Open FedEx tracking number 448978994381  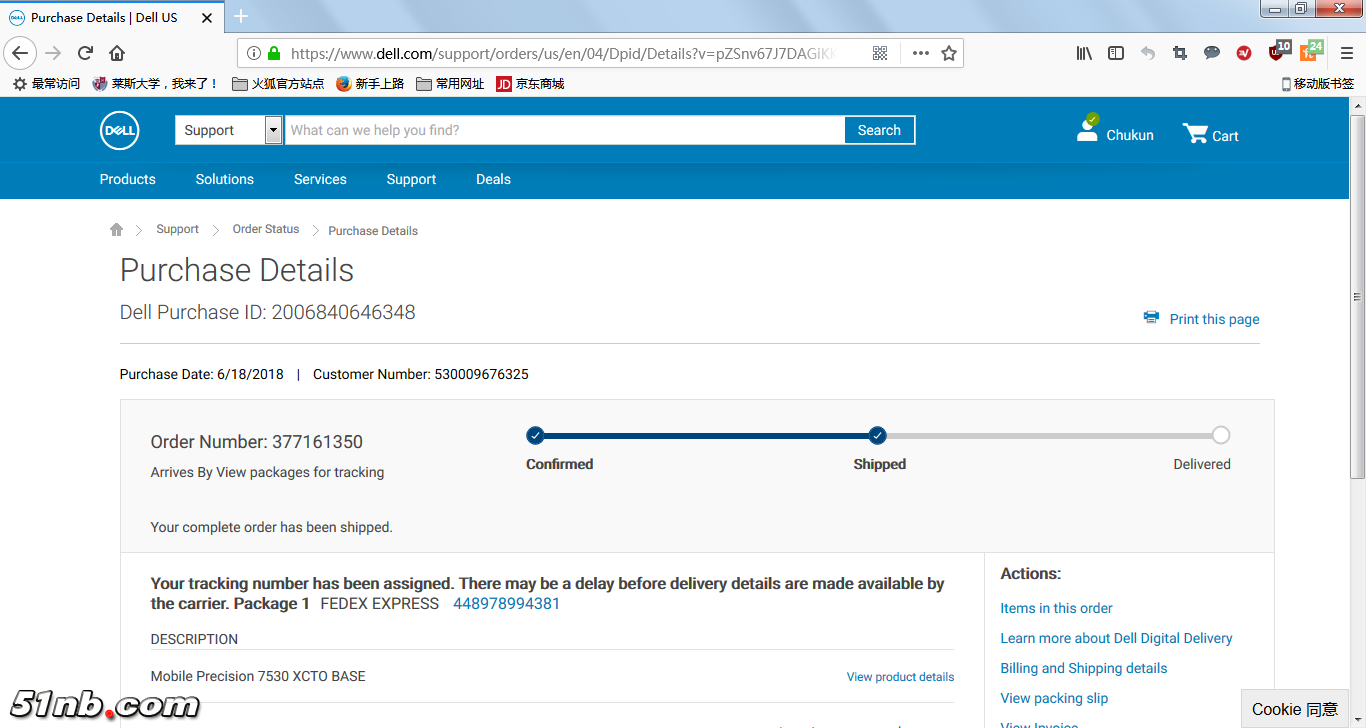pos(506,603)
